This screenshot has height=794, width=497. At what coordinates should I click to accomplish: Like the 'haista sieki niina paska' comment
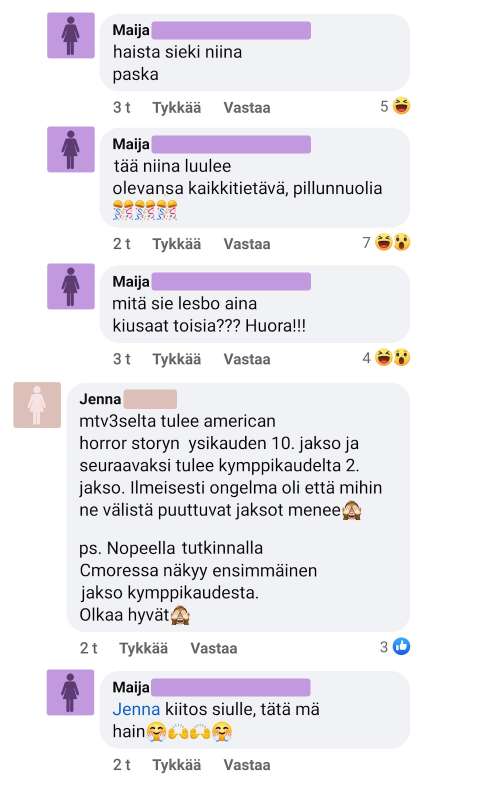point(176,107)
